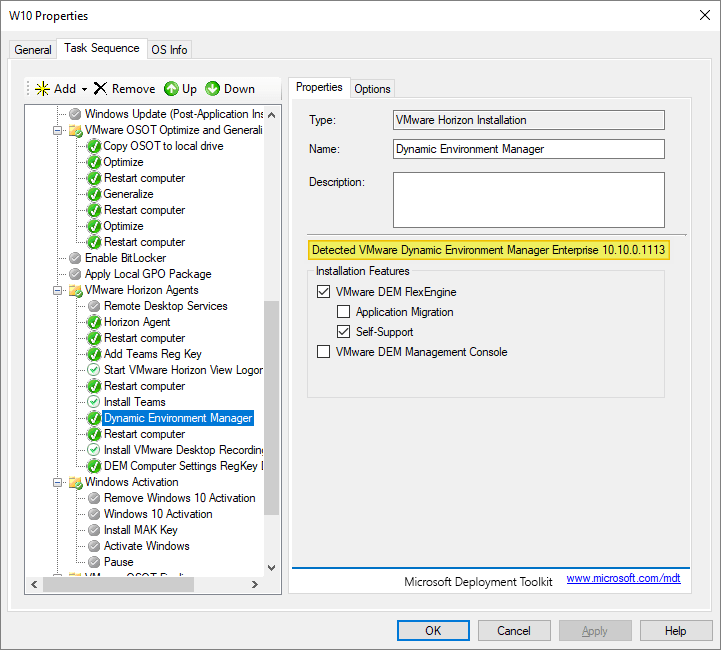
Task: Select the Horizon Agent step icon
Action: [x=94, y=322]
